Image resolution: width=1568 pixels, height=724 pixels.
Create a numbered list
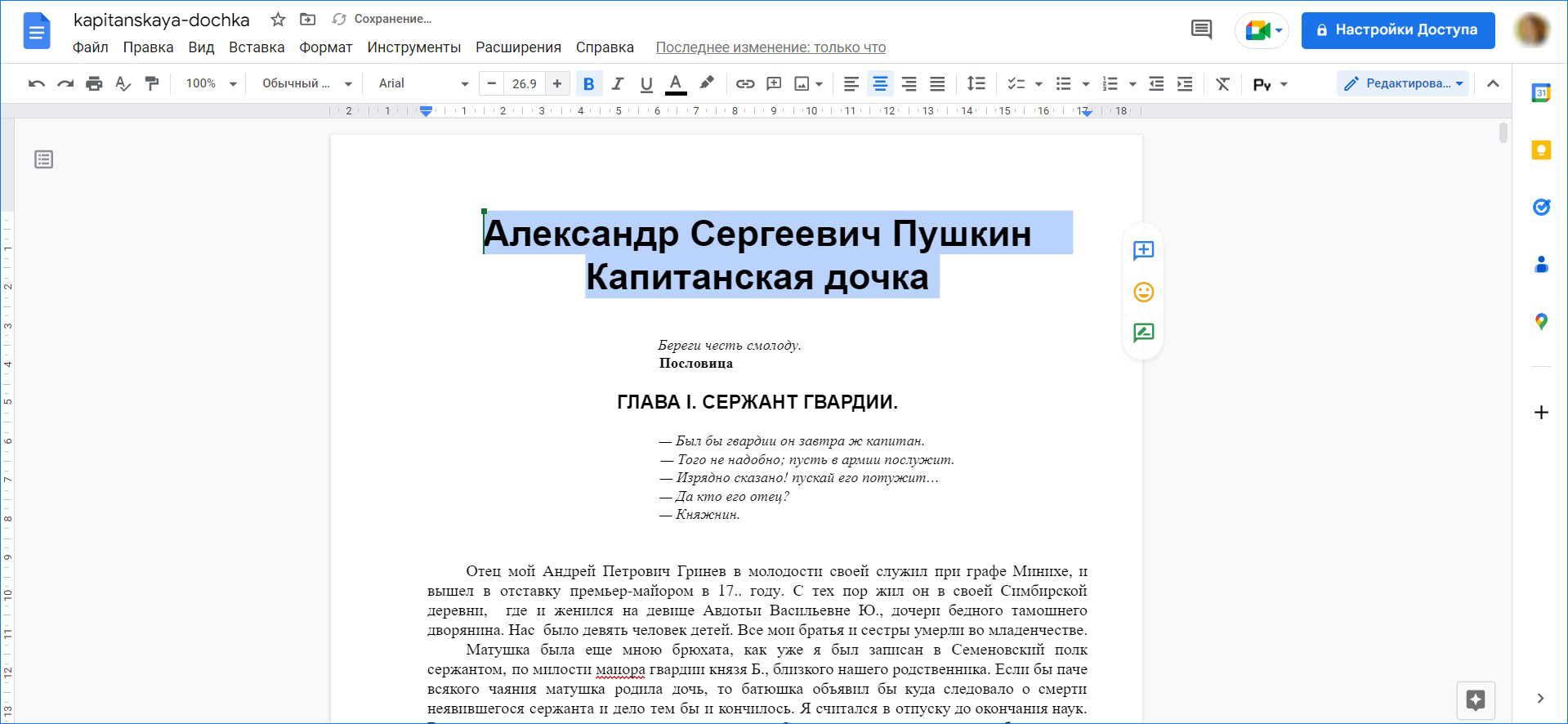pos(1110,83)
